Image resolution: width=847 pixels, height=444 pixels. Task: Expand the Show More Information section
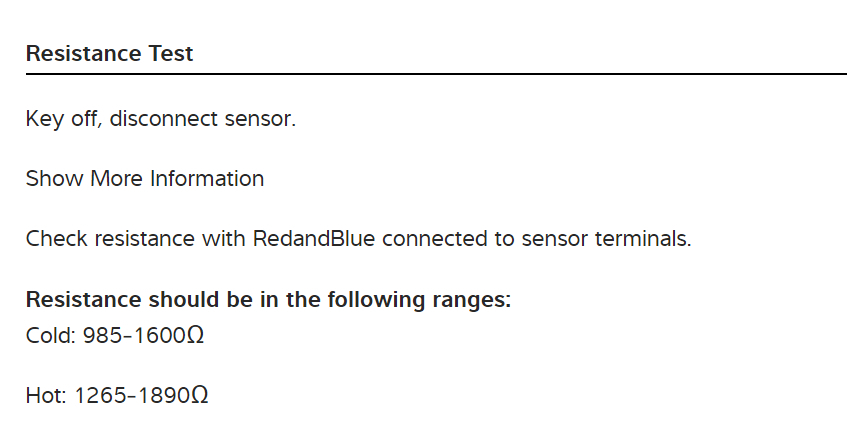(x=145, y=179)
